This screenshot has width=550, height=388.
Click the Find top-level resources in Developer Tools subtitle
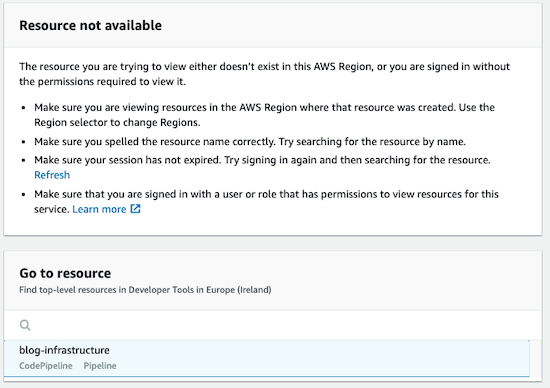click(145, 290)
